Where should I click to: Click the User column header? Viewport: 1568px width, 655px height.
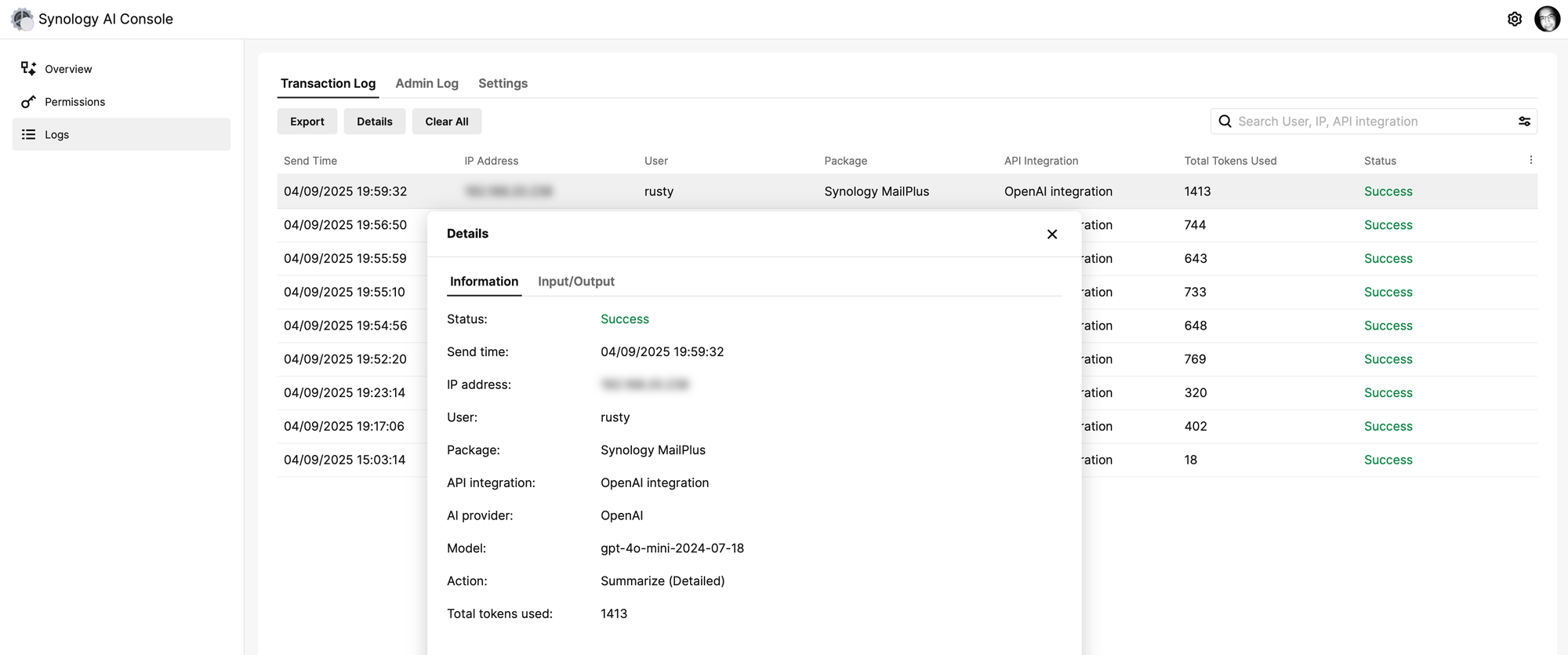(x=656, y=161)
